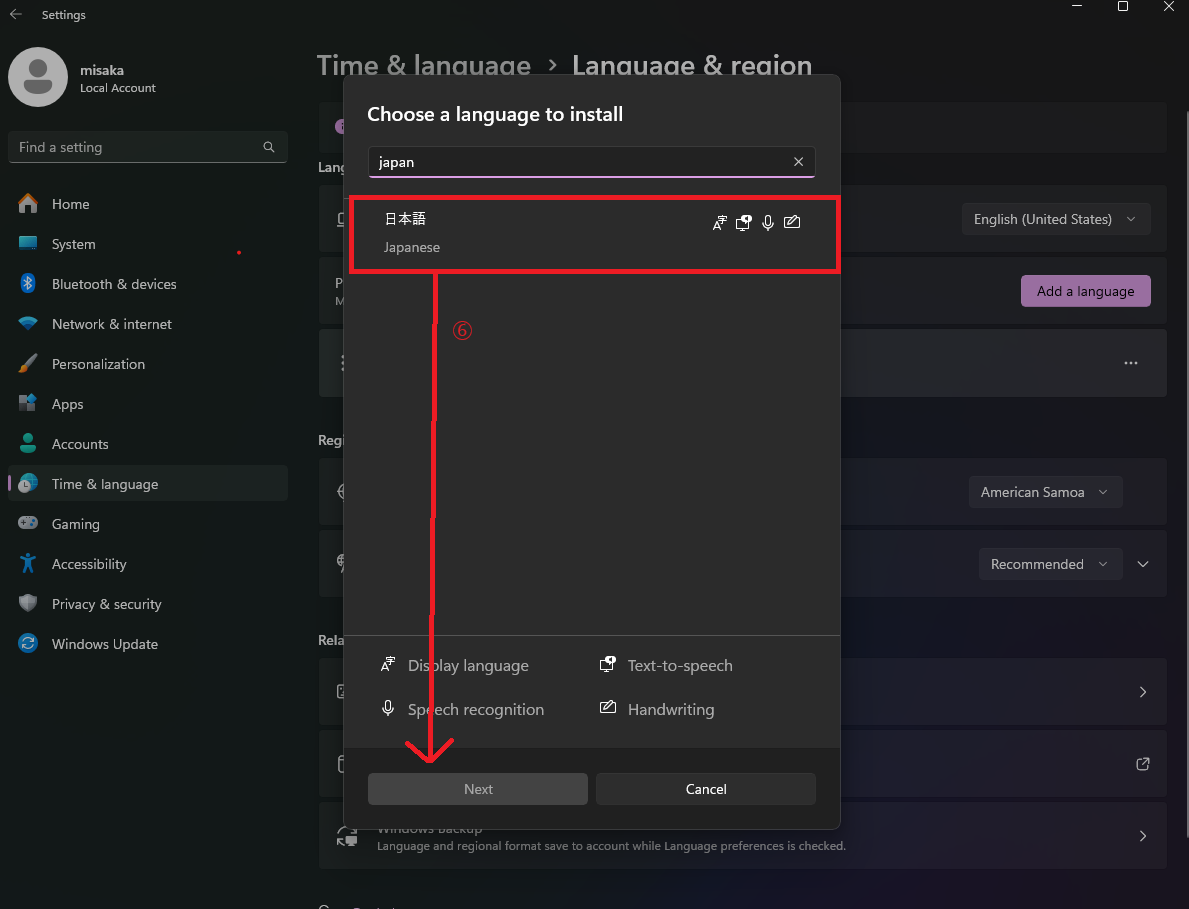Select Time & language in sidebar
Image resolution: width=1189 pixels, height=909 pixels.
(148, 484)
